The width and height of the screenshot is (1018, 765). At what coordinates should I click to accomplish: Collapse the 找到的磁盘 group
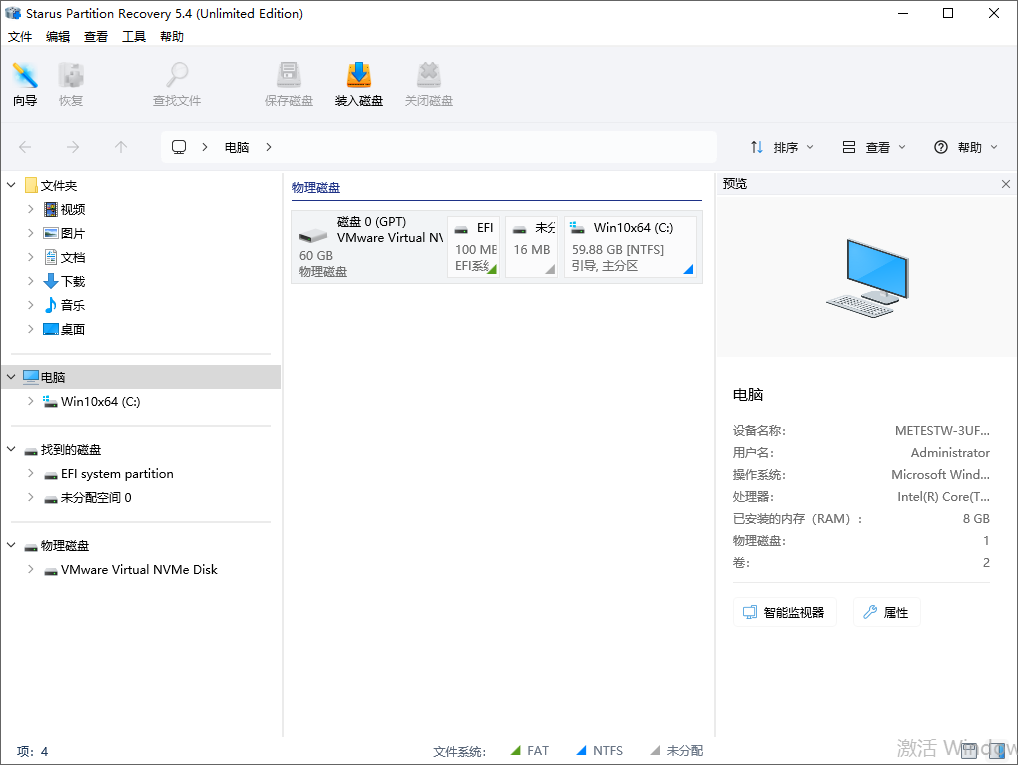(x=11, y=449)
